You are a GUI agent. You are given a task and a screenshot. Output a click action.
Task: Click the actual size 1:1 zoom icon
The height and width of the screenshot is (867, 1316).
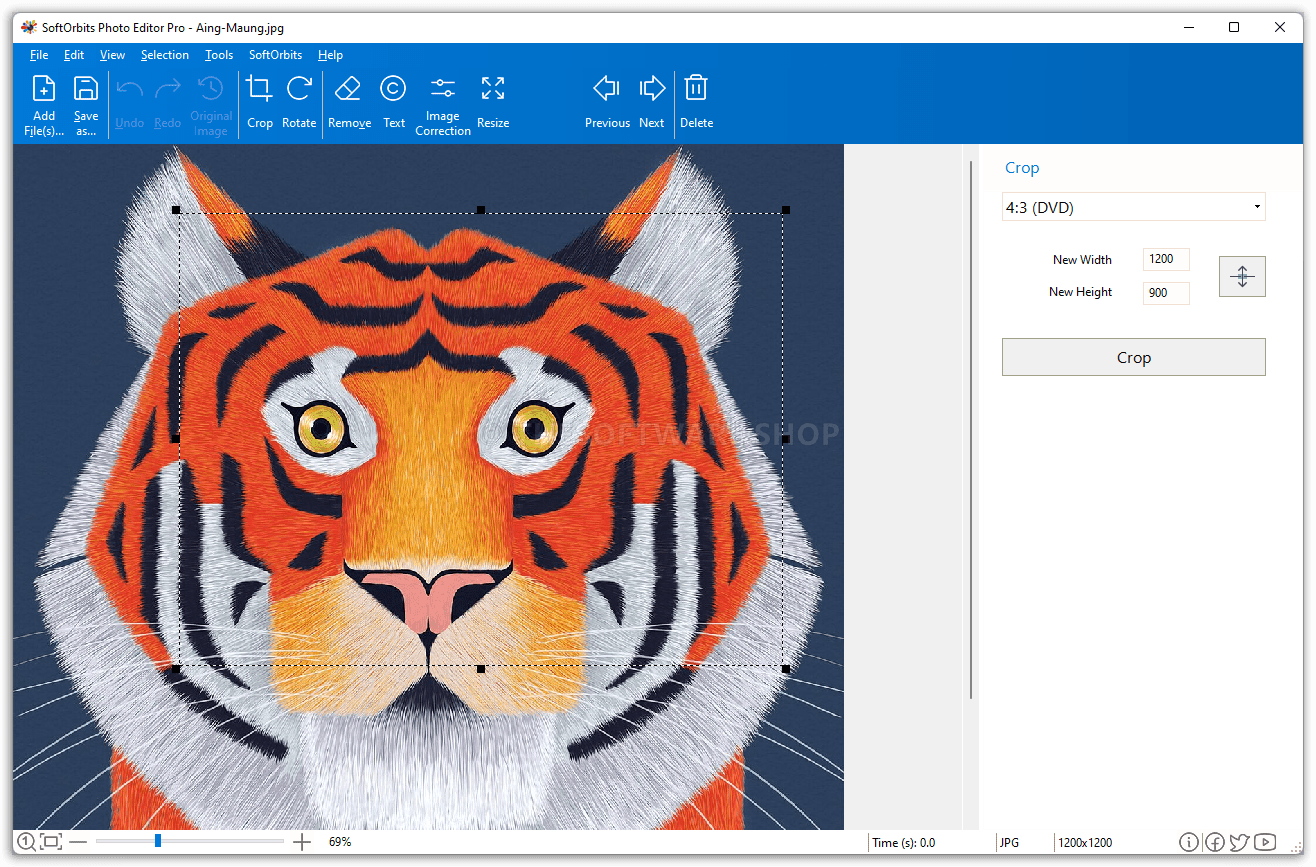tap(26, 842)
